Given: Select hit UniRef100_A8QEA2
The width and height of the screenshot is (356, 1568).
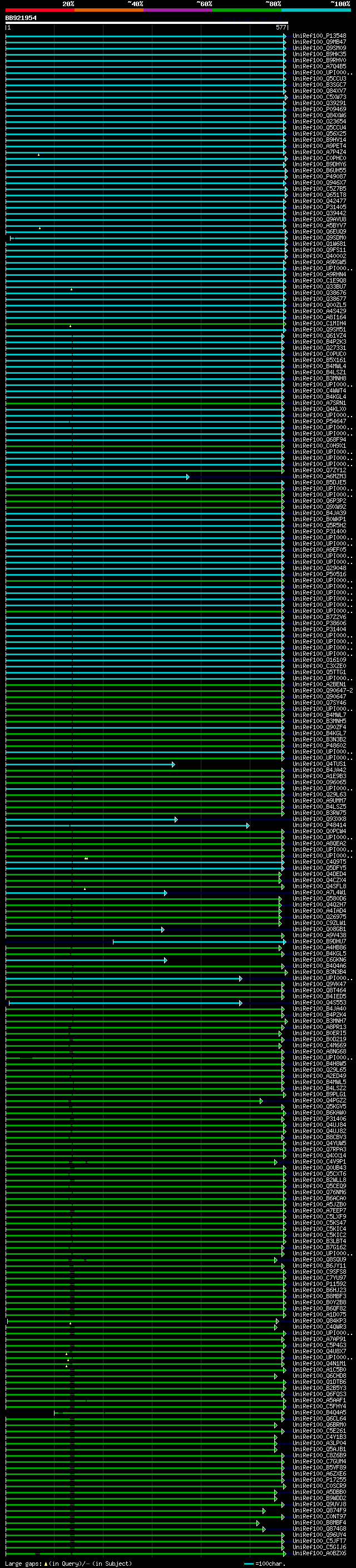Looking at the screenshot, I should pos(319,844).
